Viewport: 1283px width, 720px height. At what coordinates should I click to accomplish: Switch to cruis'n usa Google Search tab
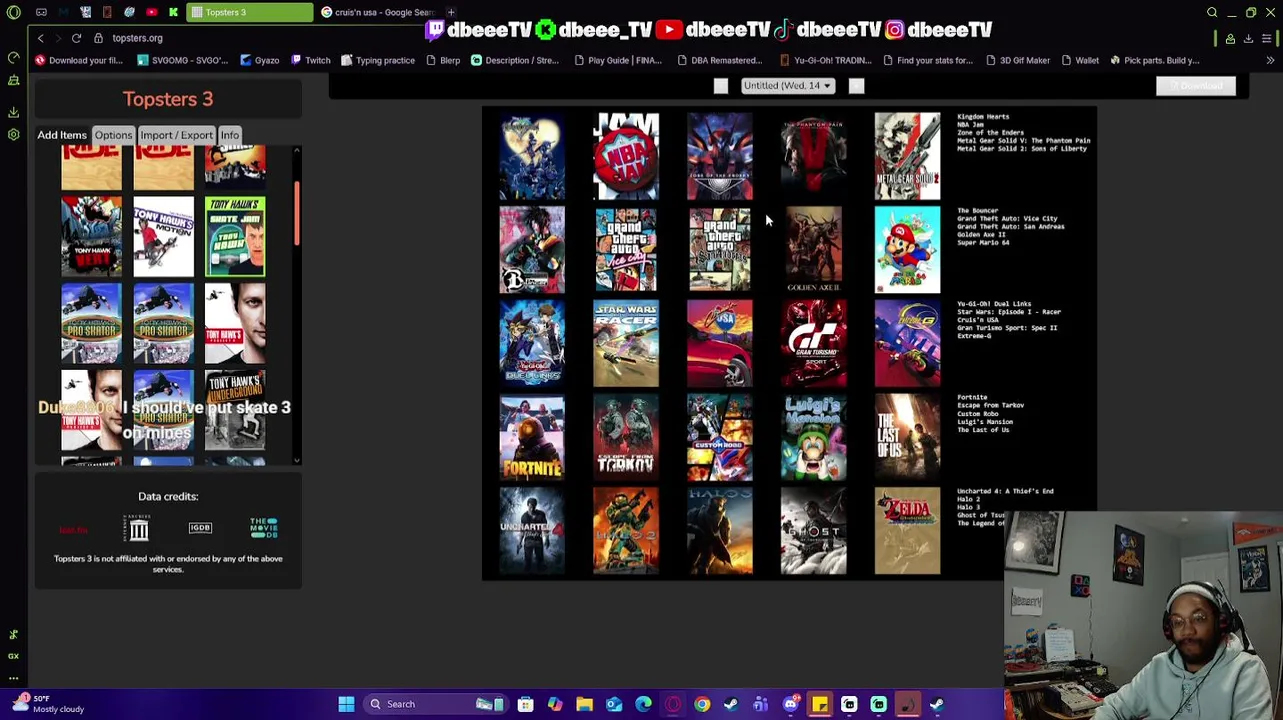tap(378, 12)
